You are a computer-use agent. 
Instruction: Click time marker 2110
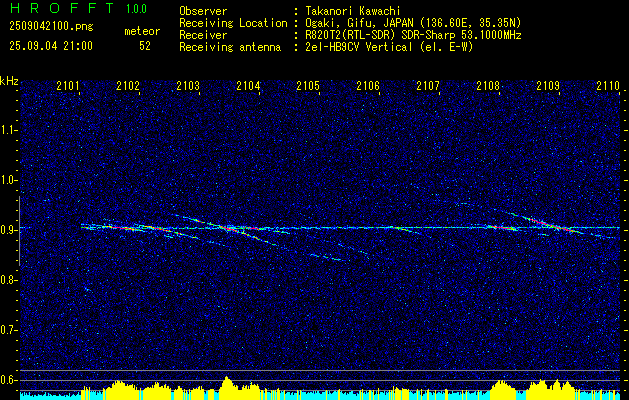608,86
